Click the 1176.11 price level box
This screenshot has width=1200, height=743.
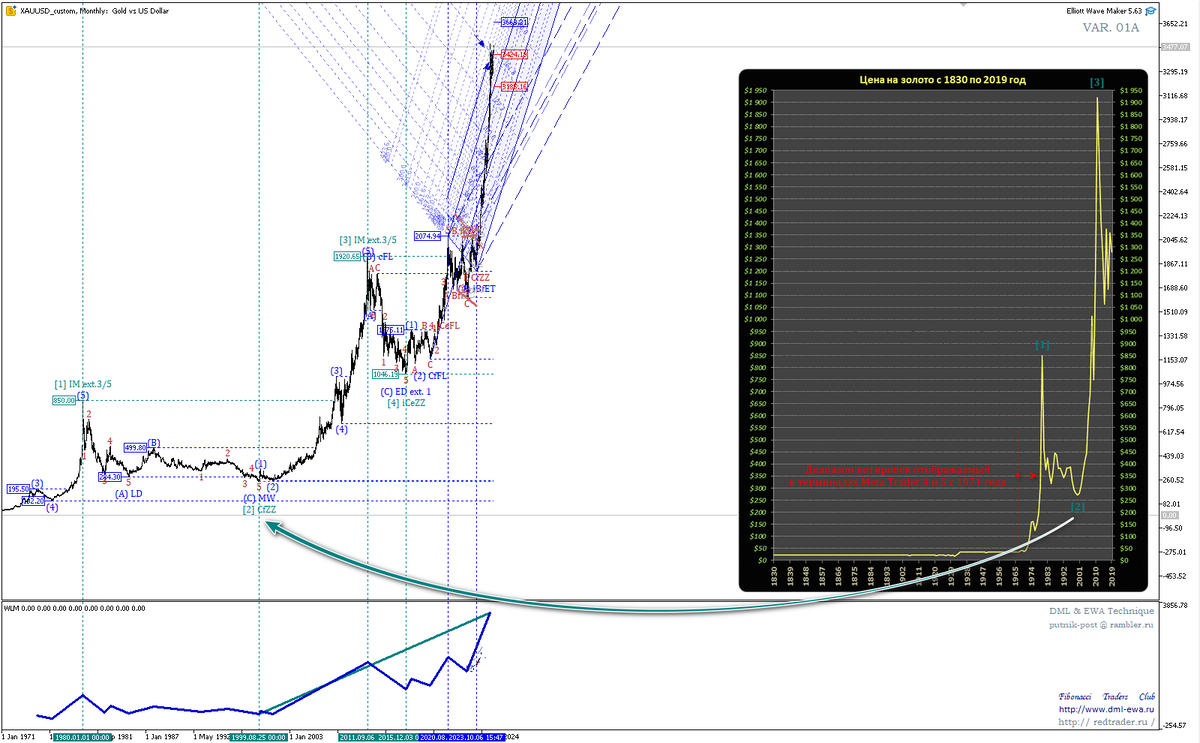(x=390, y=330)
